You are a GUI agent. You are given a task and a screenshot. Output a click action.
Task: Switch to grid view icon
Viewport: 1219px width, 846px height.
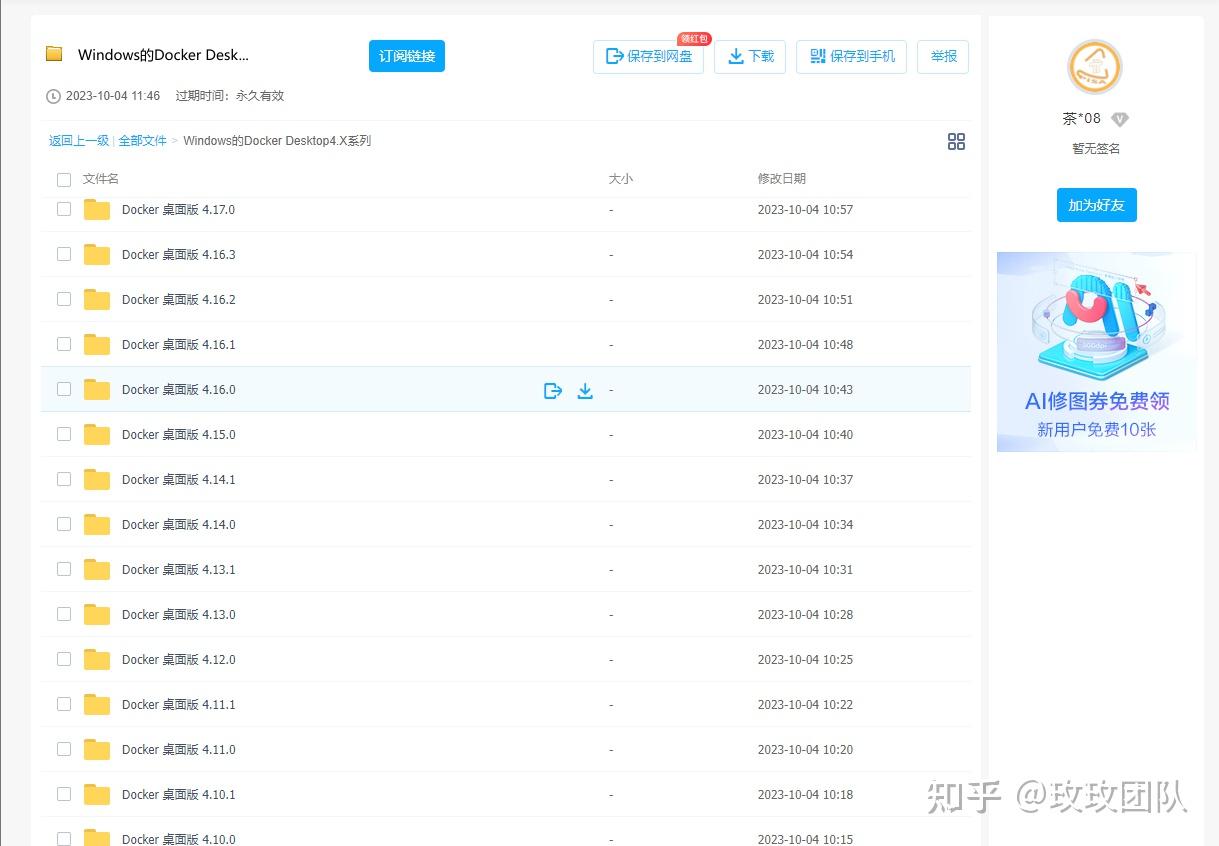(x=956, y=142)
